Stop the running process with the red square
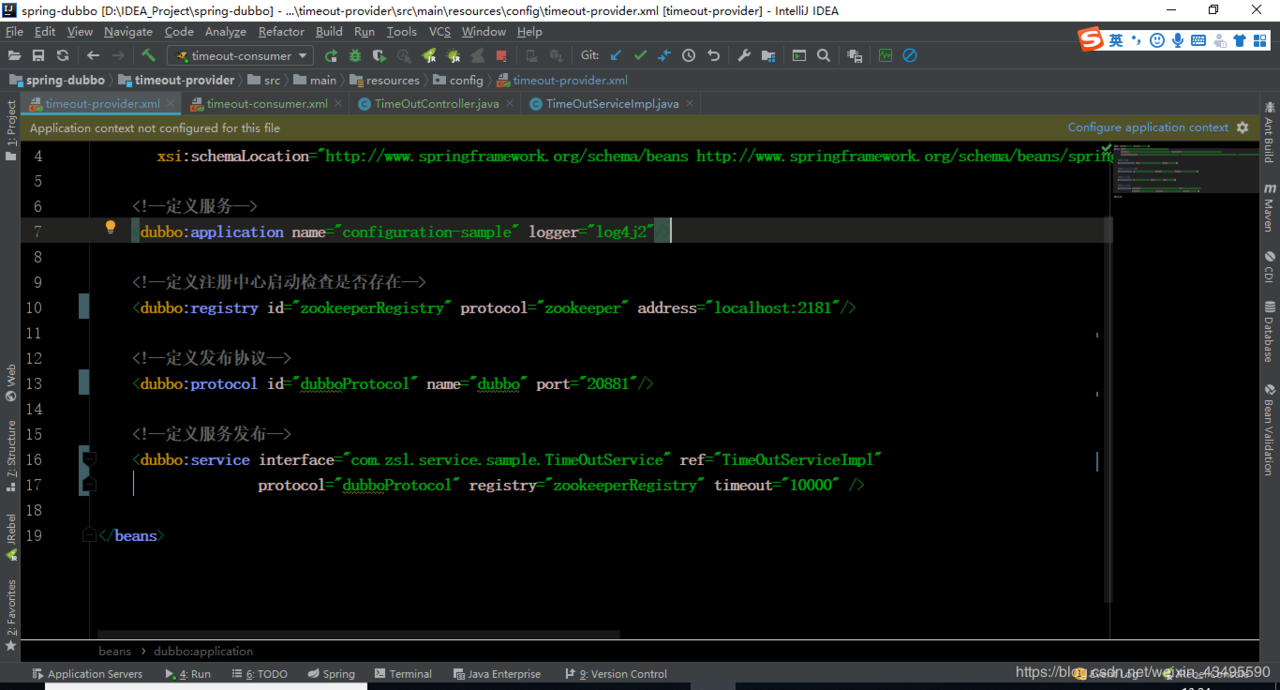 coord(502,56)
